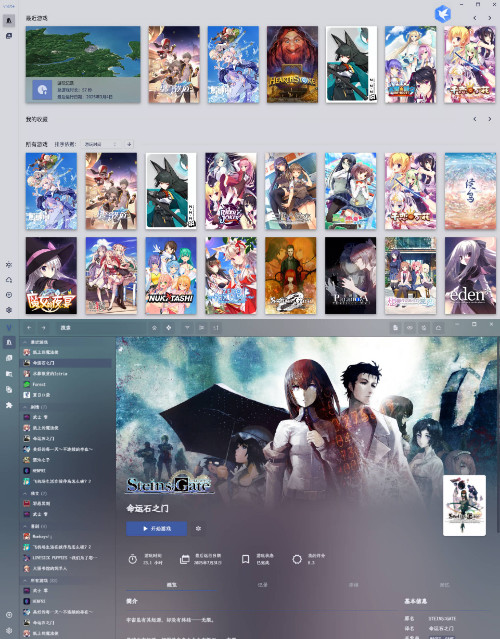Screen dimensions: 500x639
Task: Go forward in lower window navigation
Action: point(43,328)
